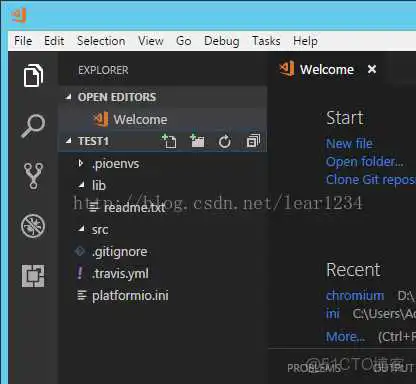Click the More... recent link
416x384 pixels.
pyautogui.click(x=345, y=337)
